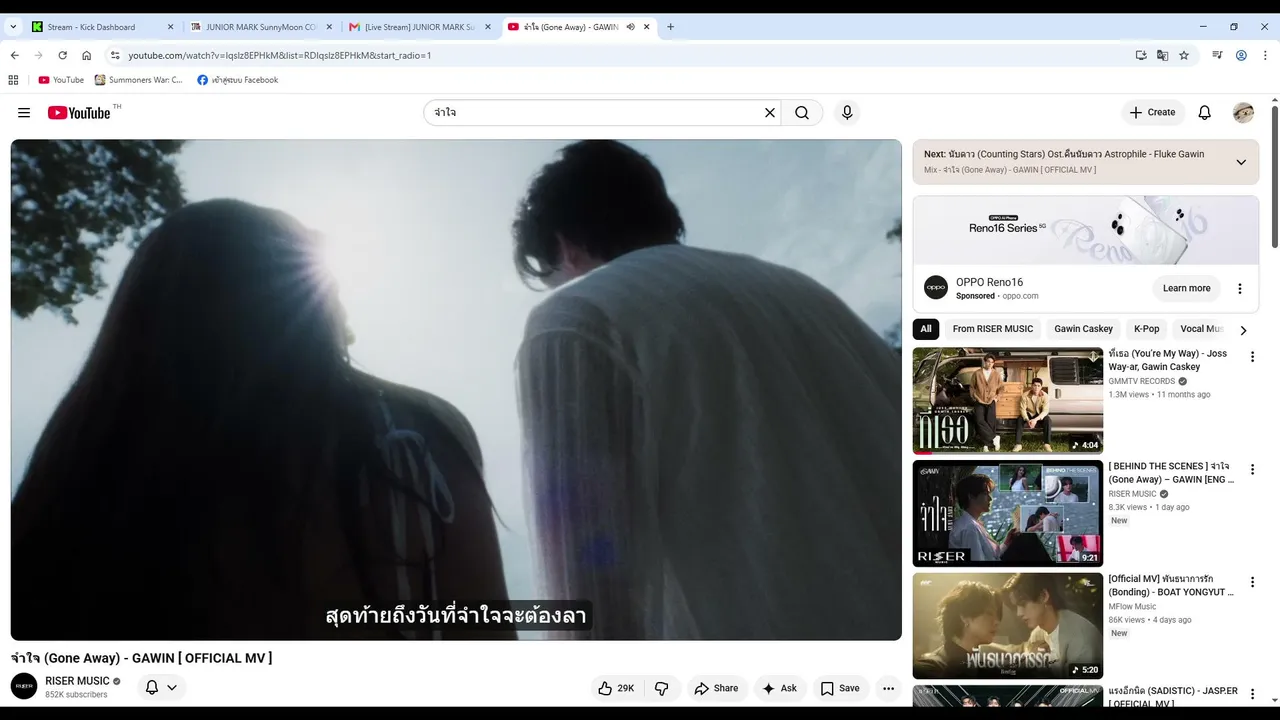The height and width of the screenshot is (720, 1280).
Task: Like the video with 29K likes
Action: click(x=616, y=688)
